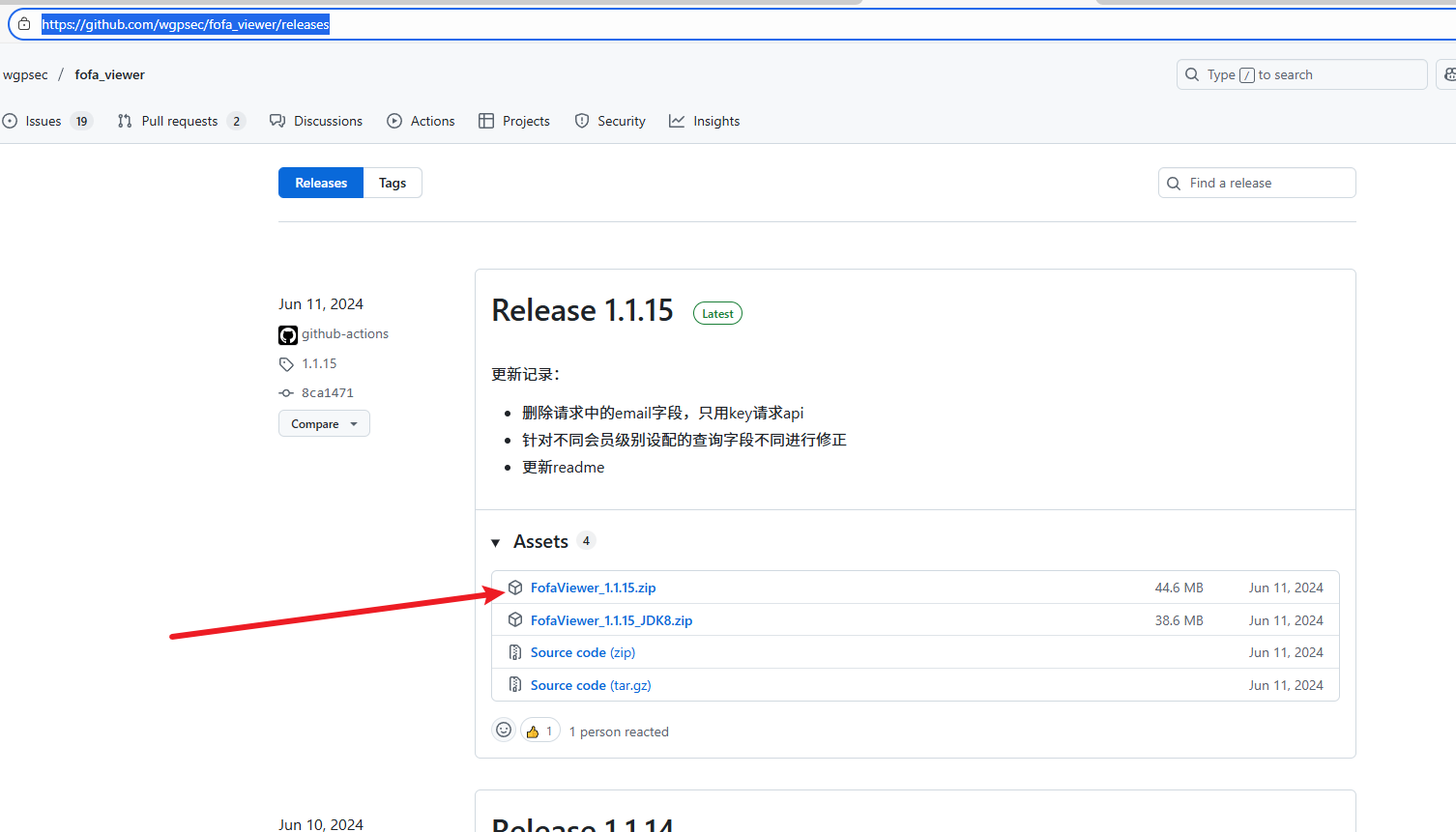Click the Pull requests count badge 2
The width and height of the screenshot is (1456, 832).
tap(236, 121)
